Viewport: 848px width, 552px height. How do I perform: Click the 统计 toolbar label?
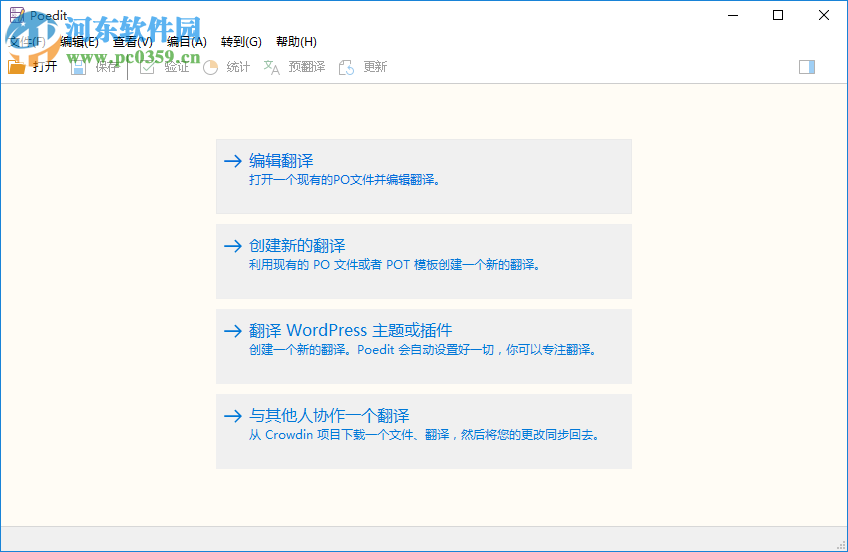pos(238,67)
